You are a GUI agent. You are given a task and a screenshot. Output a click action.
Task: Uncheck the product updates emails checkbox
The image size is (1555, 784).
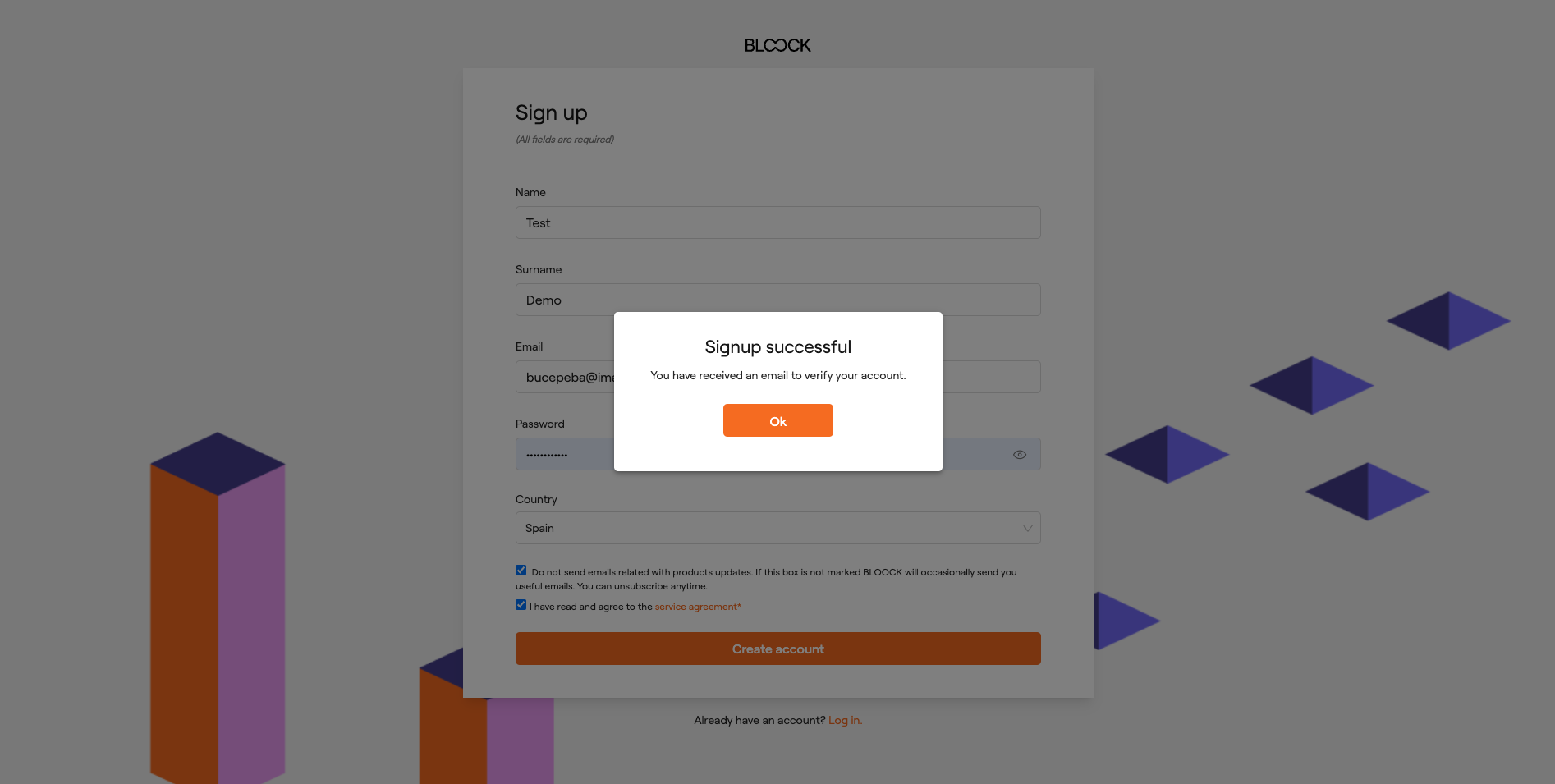521,571
